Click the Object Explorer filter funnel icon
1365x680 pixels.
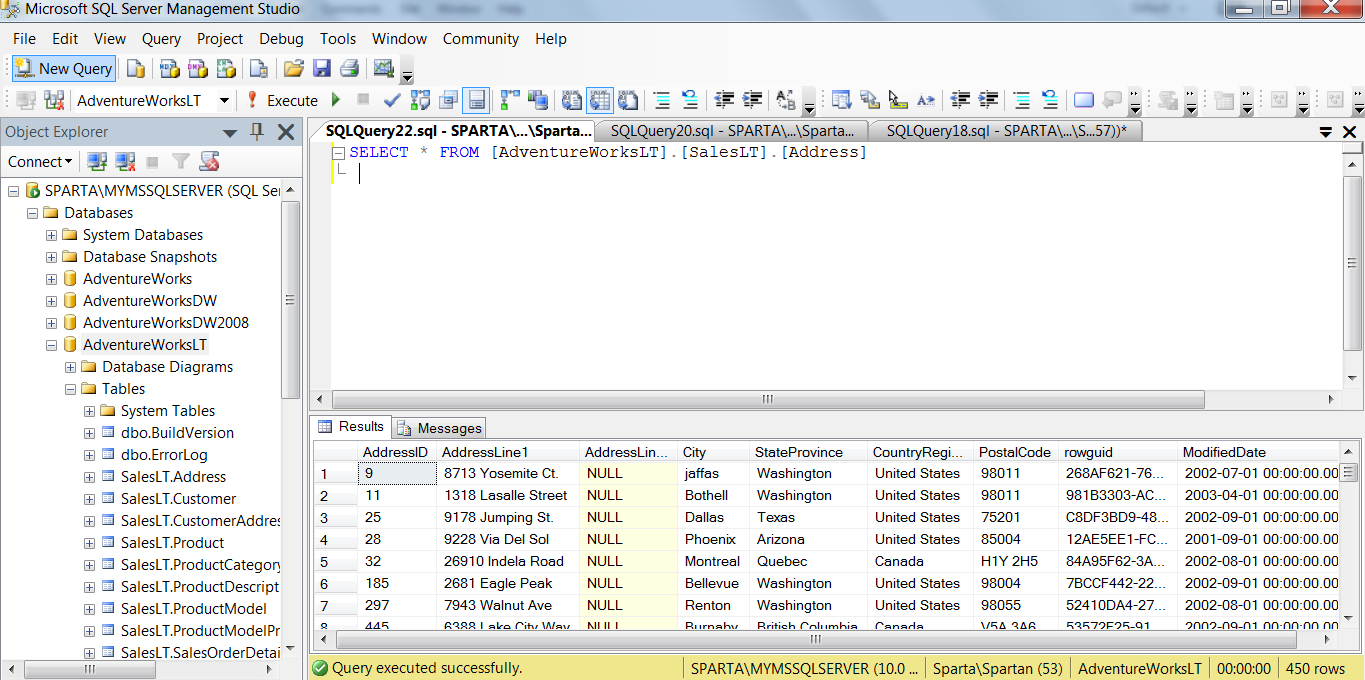(x=180, y=162)
